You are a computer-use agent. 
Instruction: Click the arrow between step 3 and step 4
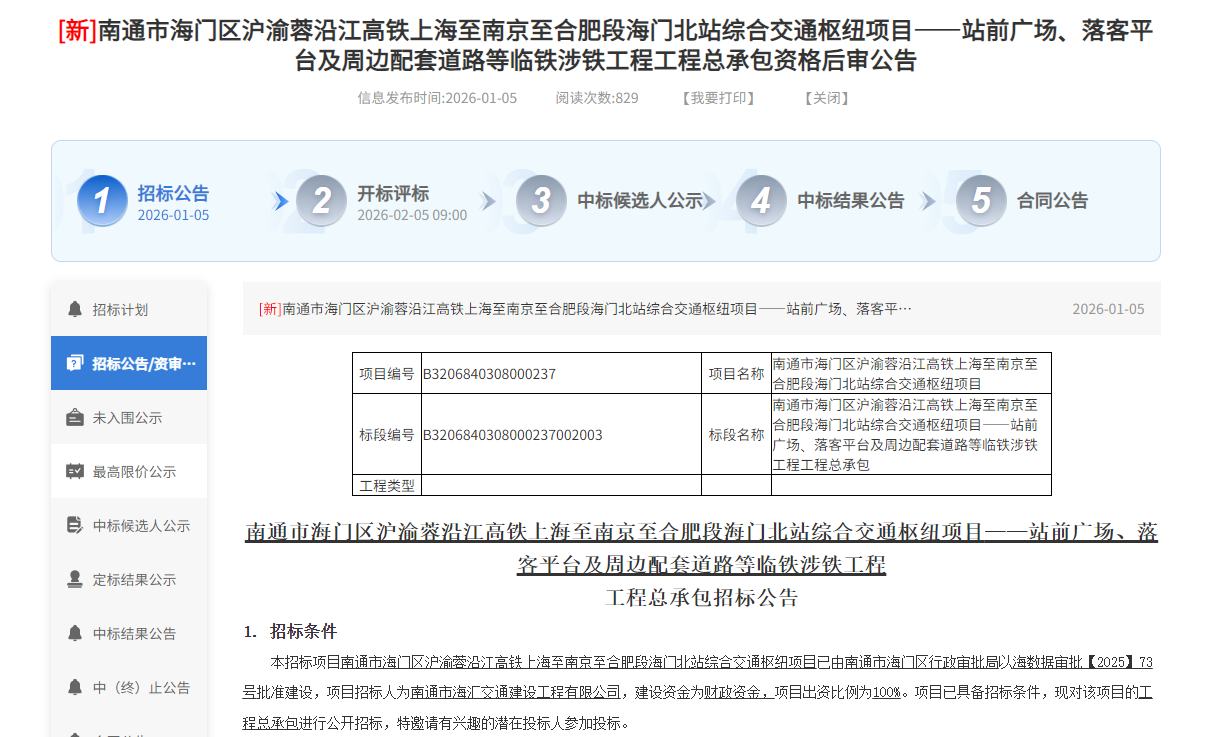point(710,200)
